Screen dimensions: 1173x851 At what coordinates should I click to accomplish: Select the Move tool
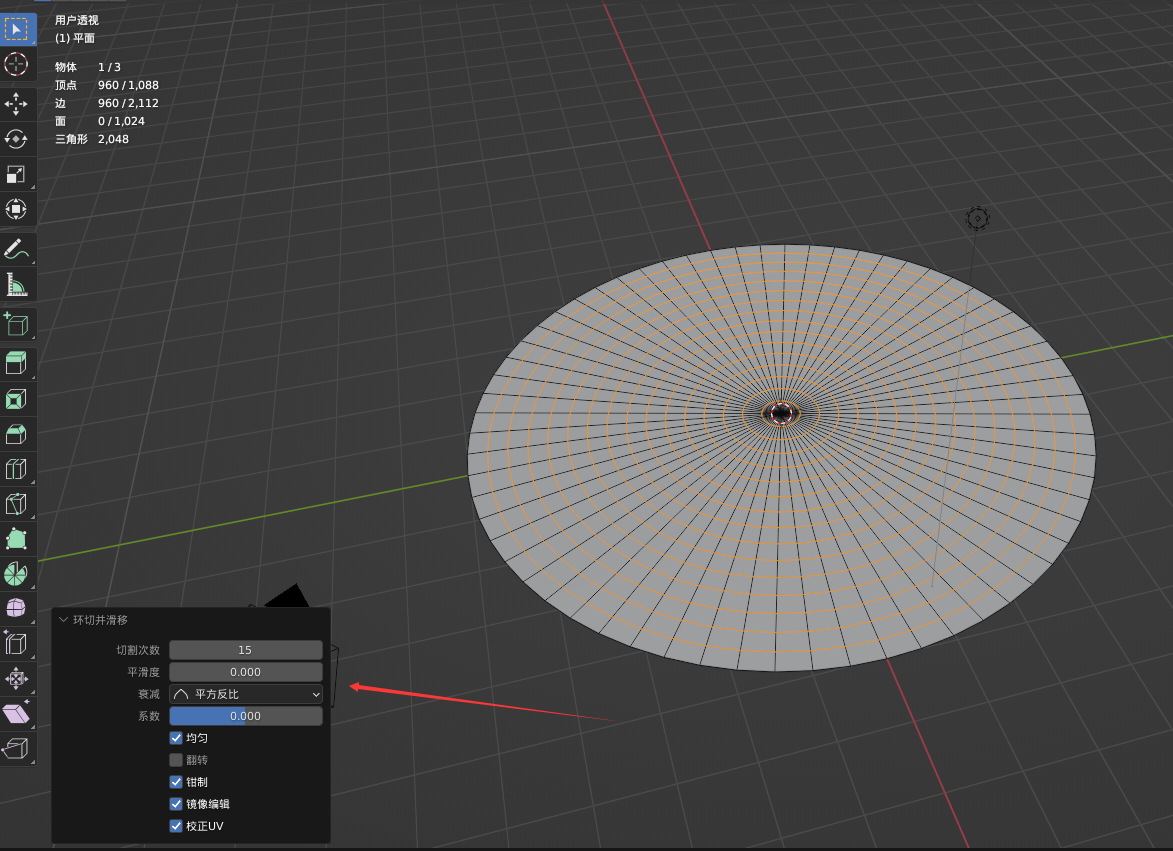tap(16, 104)
